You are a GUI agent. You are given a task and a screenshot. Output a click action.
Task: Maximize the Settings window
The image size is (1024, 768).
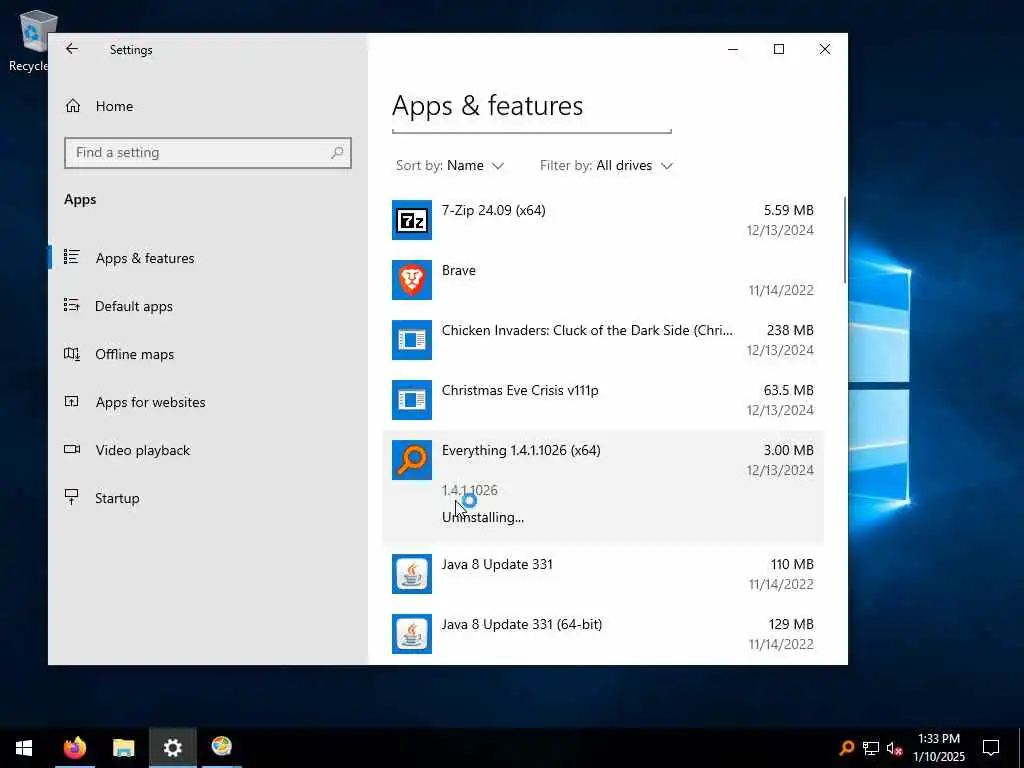[x=778, y=49]
